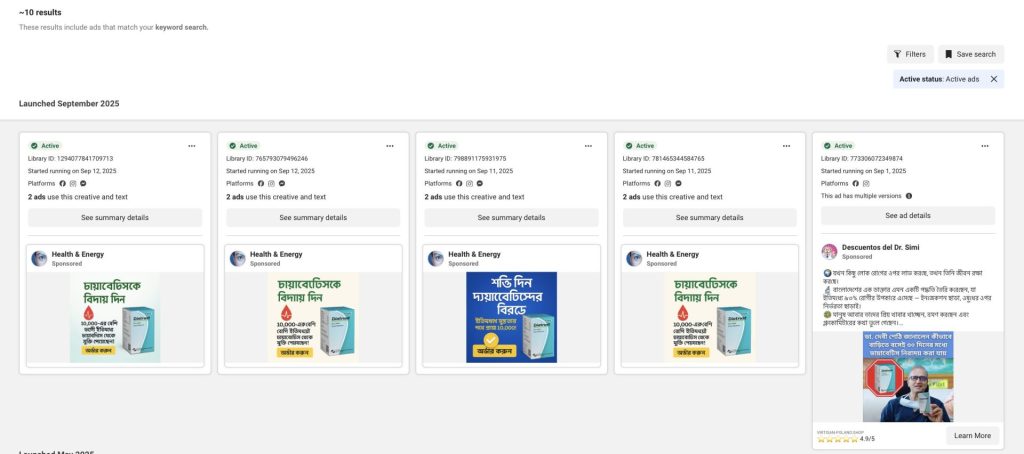See summary details for ad 781465344584765
The image size is (1024, 454).
pyautogui.click(x=710, y=218)
